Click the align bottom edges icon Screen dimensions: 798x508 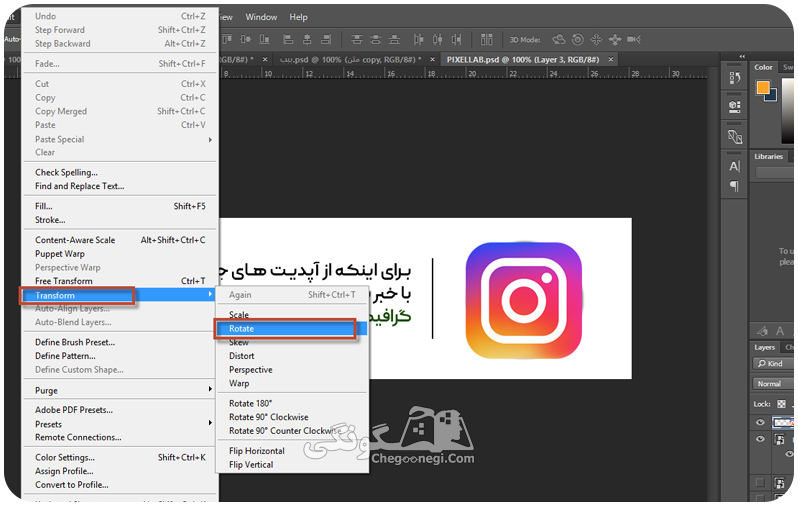point(264,39)
